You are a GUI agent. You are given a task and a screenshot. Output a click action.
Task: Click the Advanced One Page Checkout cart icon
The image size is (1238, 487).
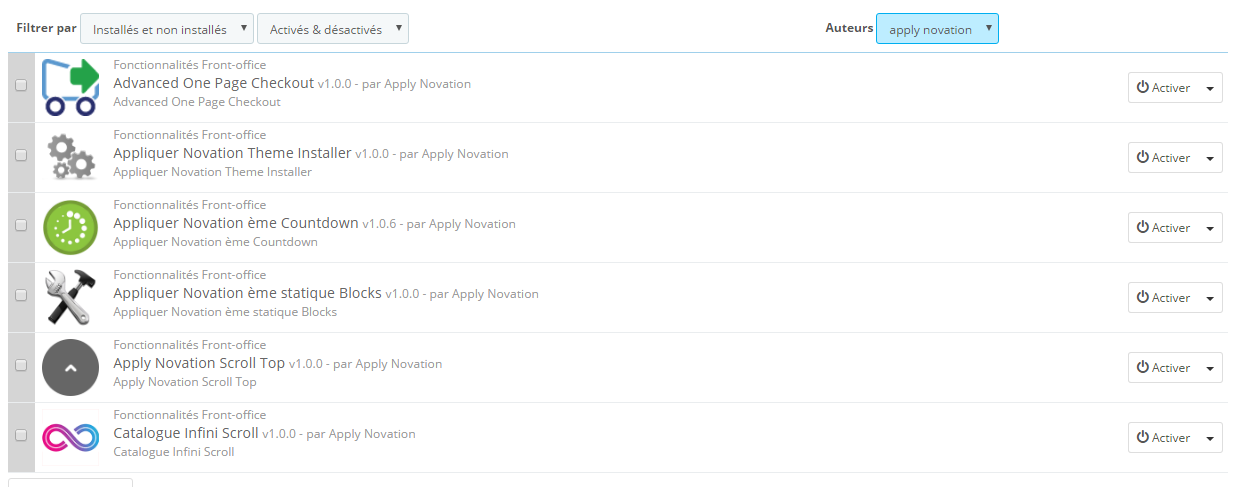[x=70, y=87]
